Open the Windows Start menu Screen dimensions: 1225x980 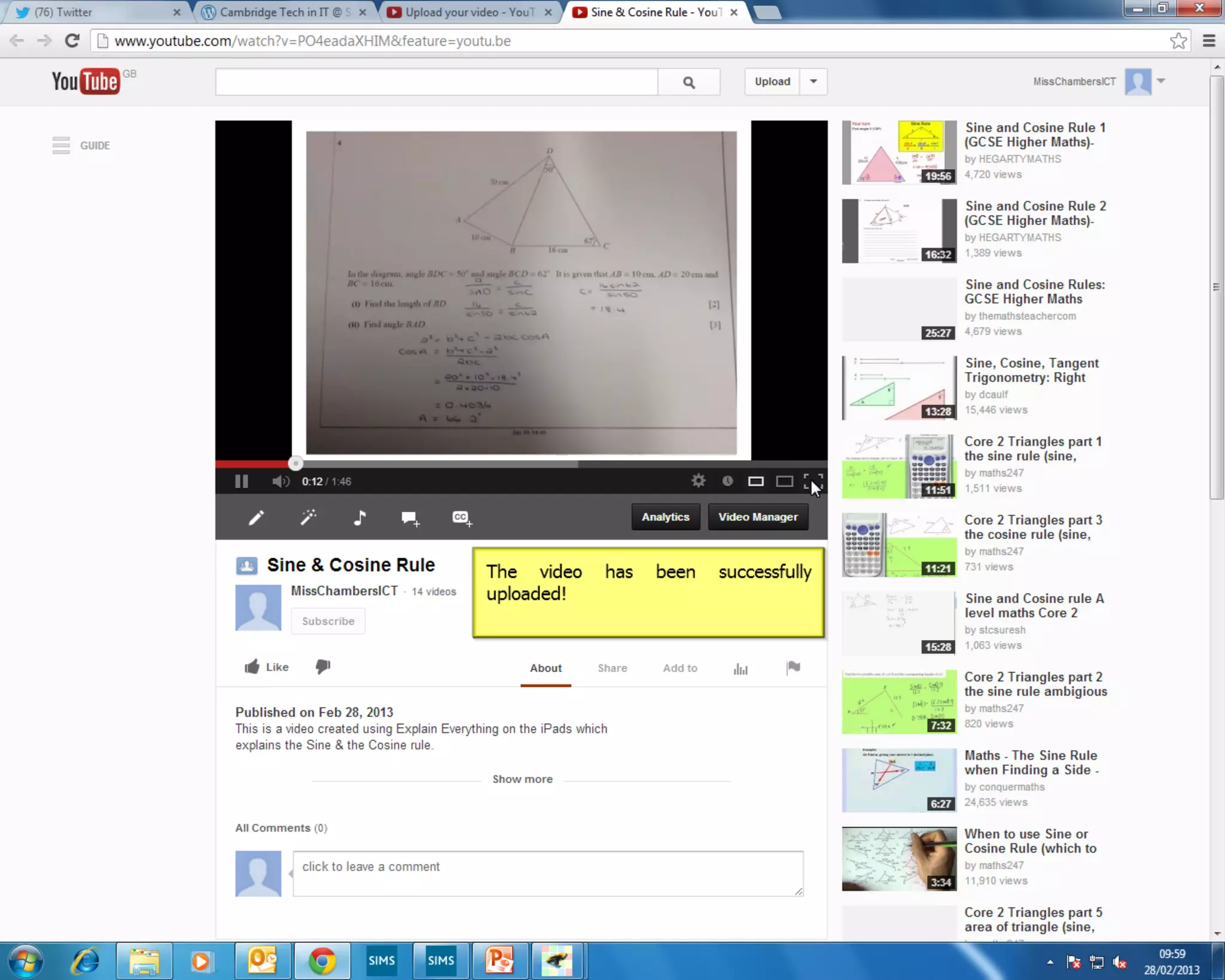click(x=25, y=961)
